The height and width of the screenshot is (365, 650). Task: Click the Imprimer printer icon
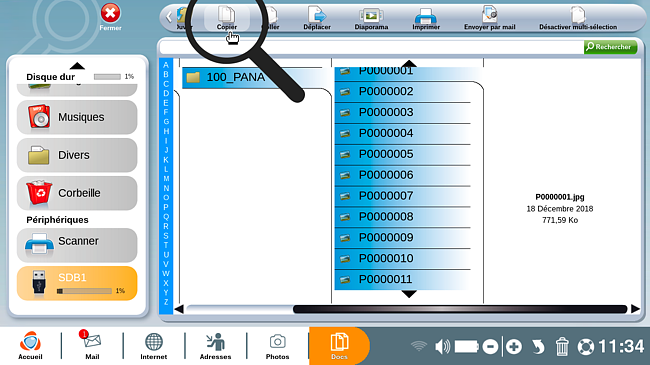pyautogui.click(x=426, y=18)
